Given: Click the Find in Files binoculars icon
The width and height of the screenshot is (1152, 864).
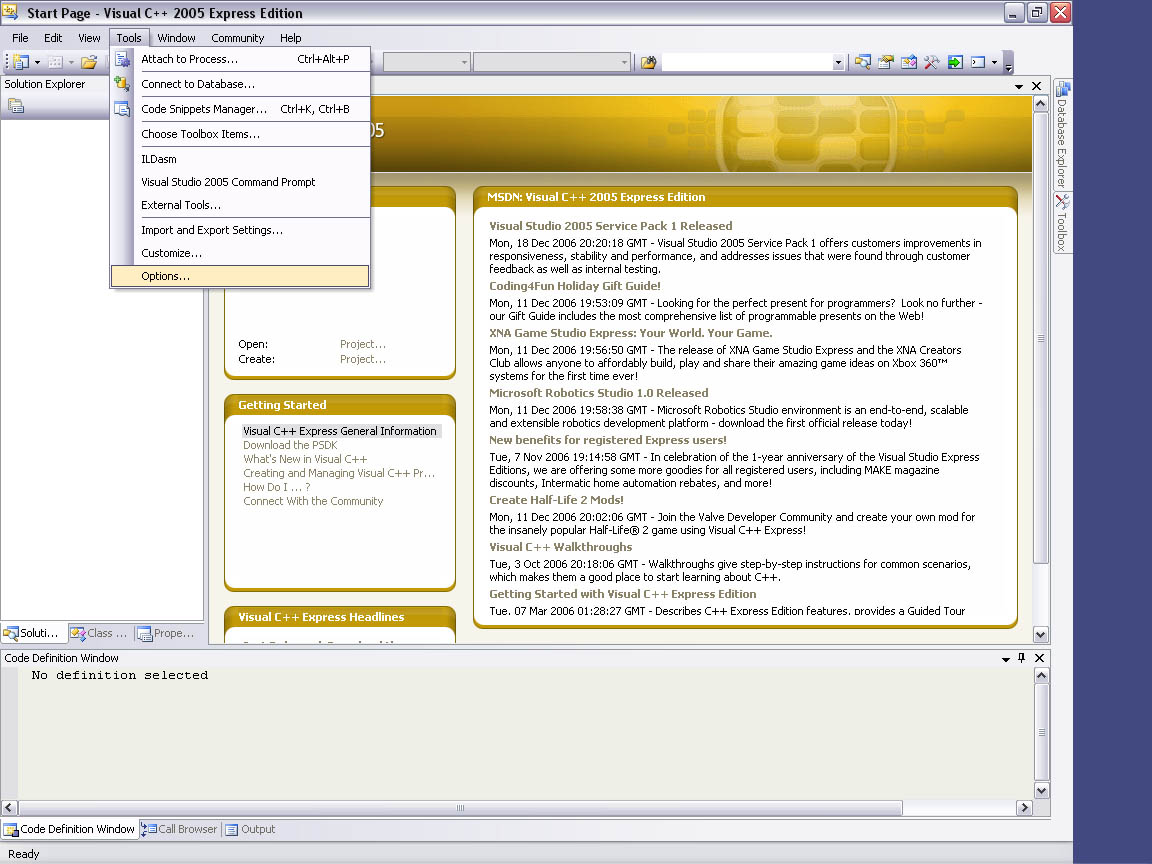Looking at the screenshot, I should pyautogui.click(x=648, y=62).
